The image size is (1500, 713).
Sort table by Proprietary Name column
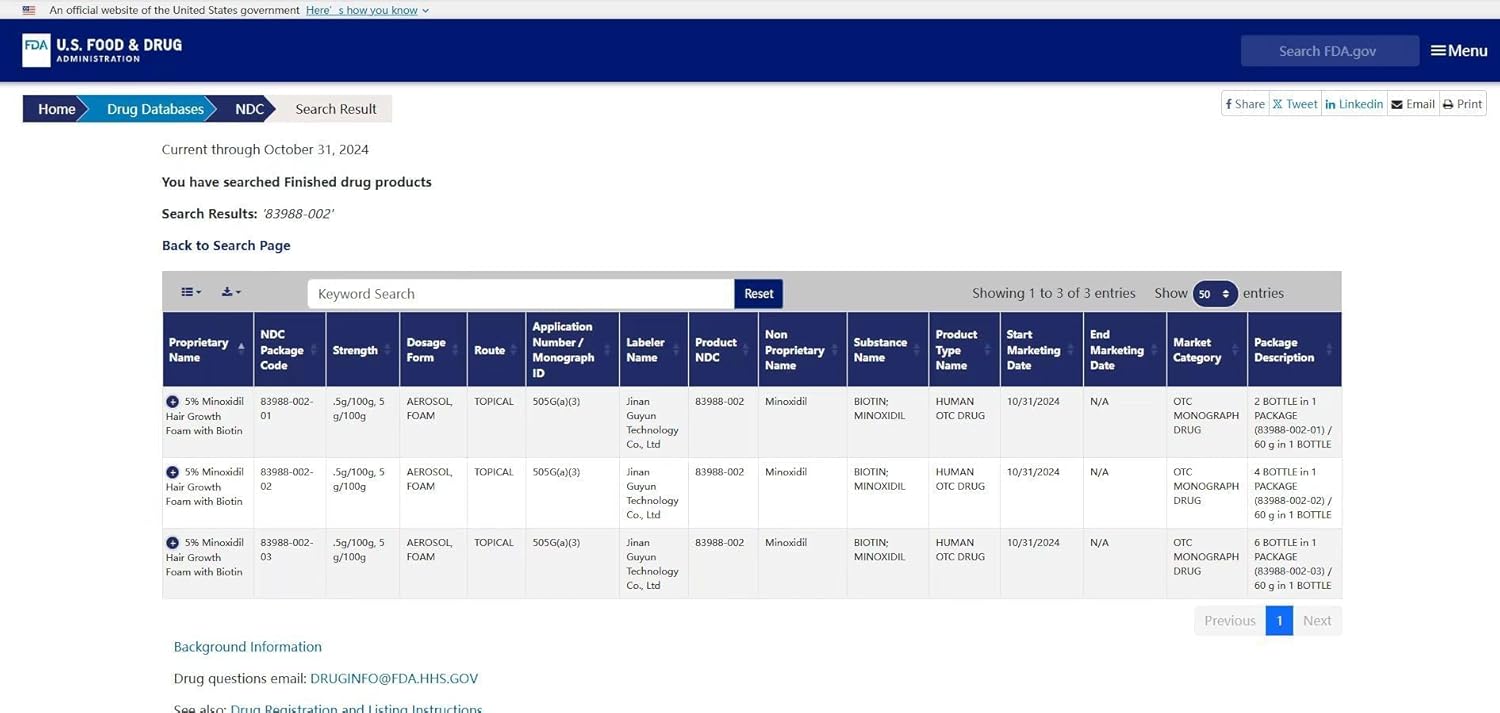207,349
